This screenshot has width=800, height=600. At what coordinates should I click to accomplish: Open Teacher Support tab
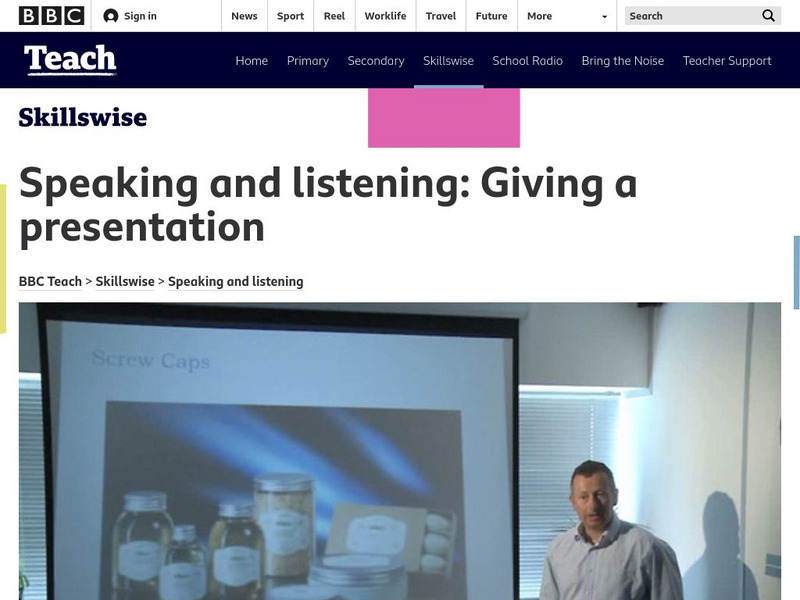click(727, 61)
